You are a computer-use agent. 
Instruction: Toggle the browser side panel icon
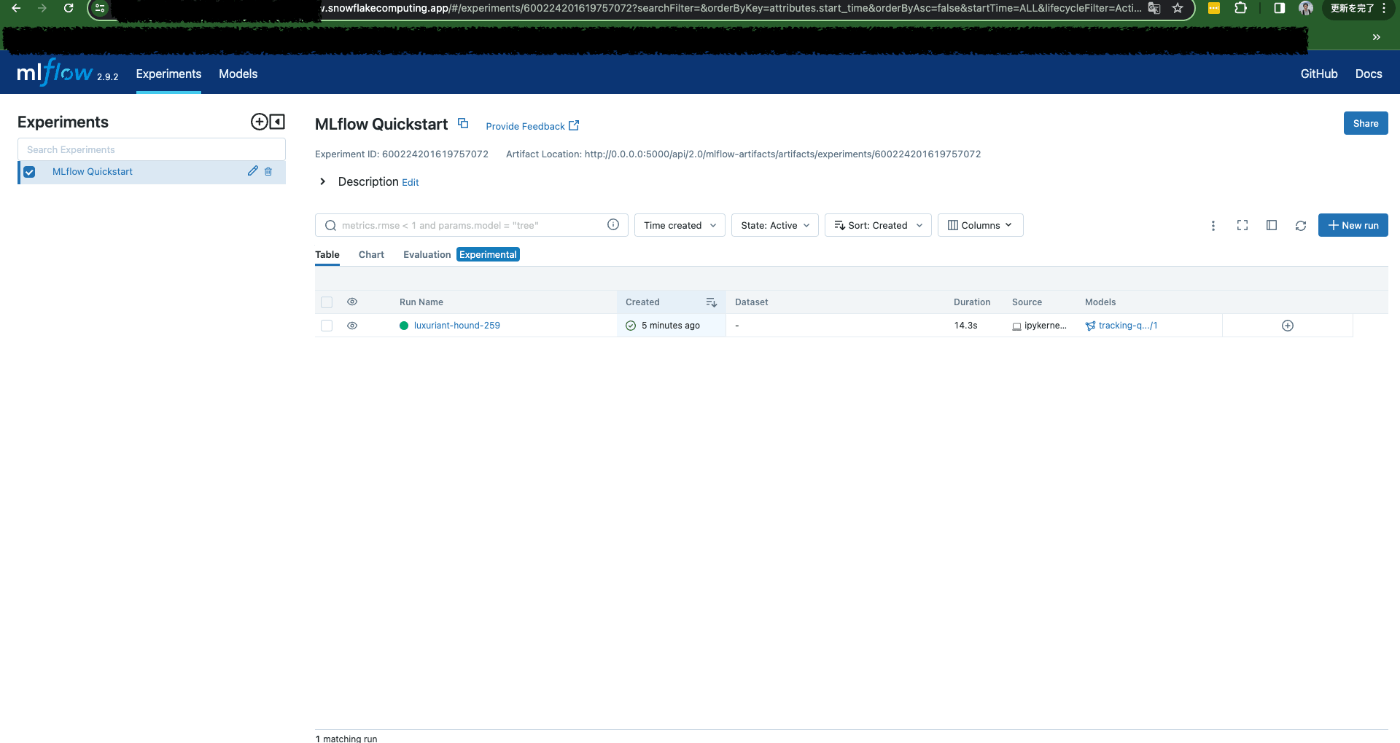click(x=1279, y=8)
